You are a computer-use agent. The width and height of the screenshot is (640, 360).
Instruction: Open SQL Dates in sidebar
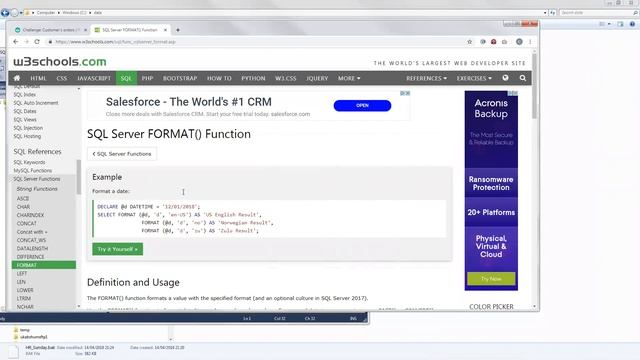[x=25, y=111]
